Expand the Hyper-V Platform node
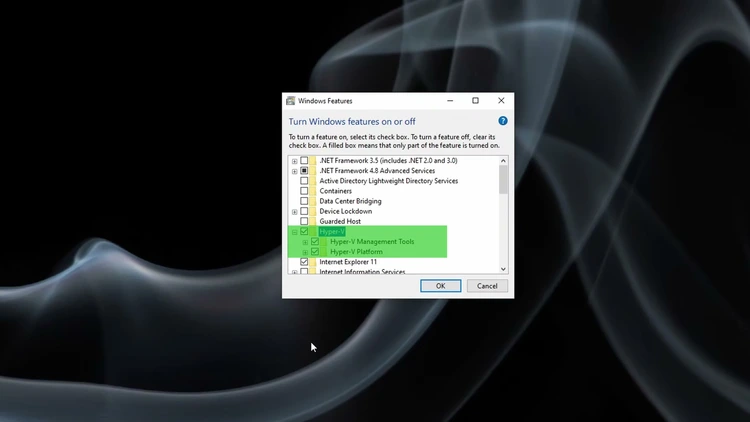 (x=305, y=252)
